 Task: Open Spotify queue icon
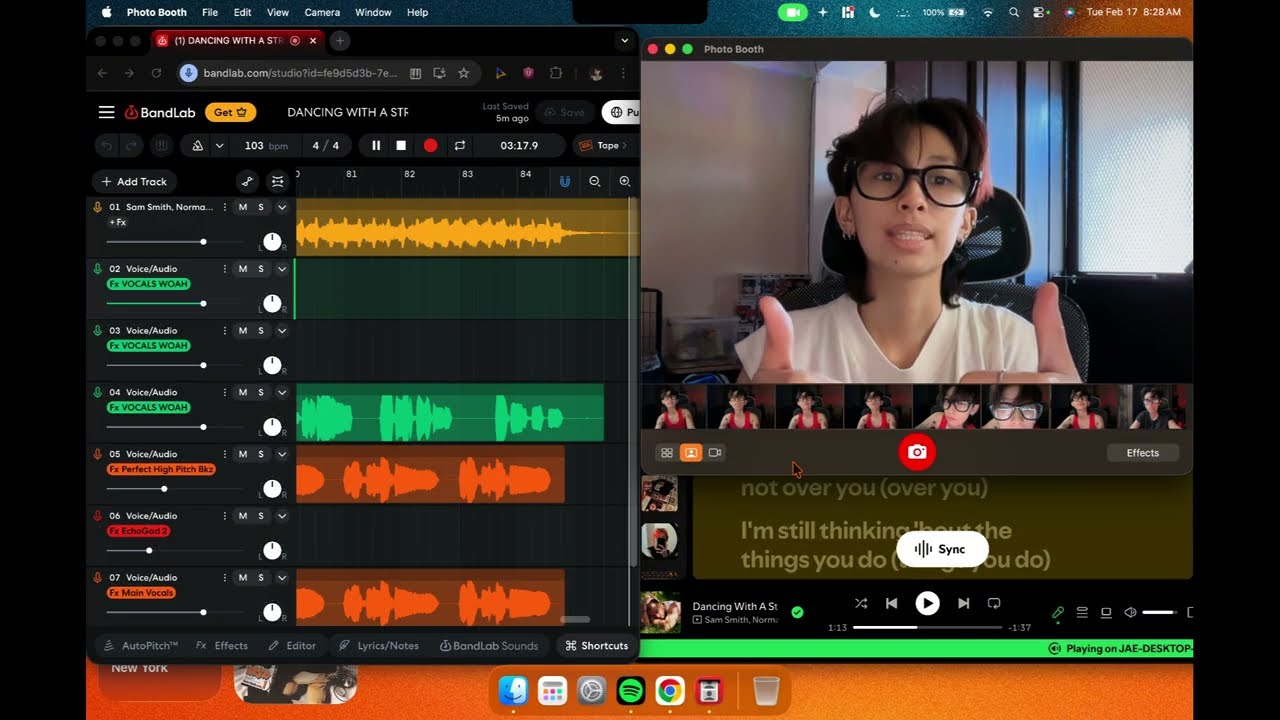[x=1082, y=612]
